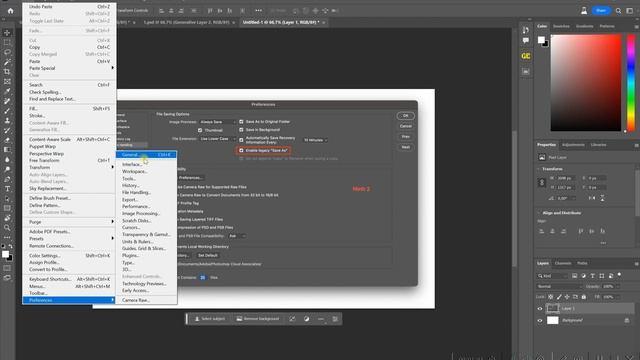Viewport: 640px width, 360px height.
Task: Open the layer Kind filter dropdown
Action: click(553, 276)
